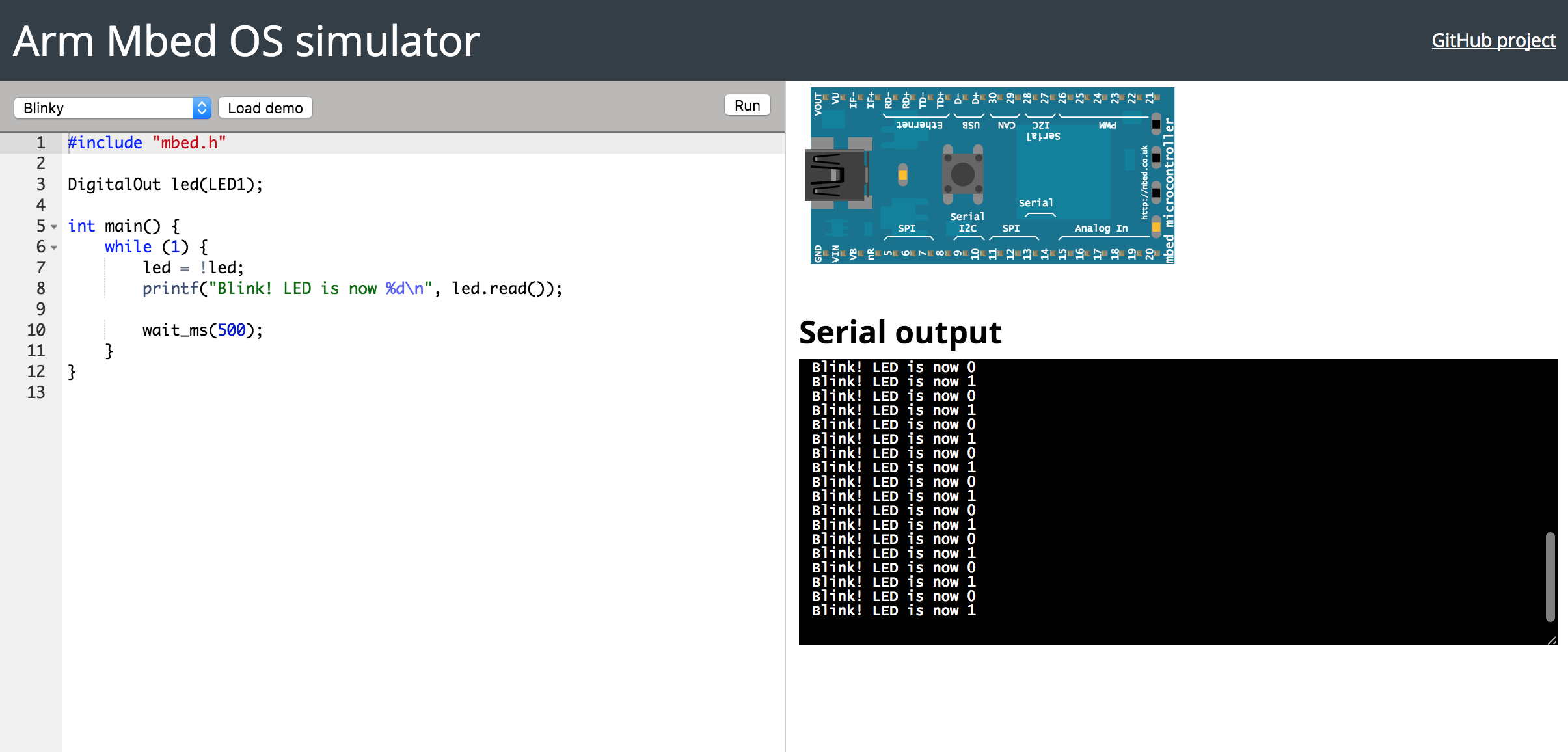Open the Blinky demo selection dropdown
The image size is (1568, 752).
coord(113,108)
